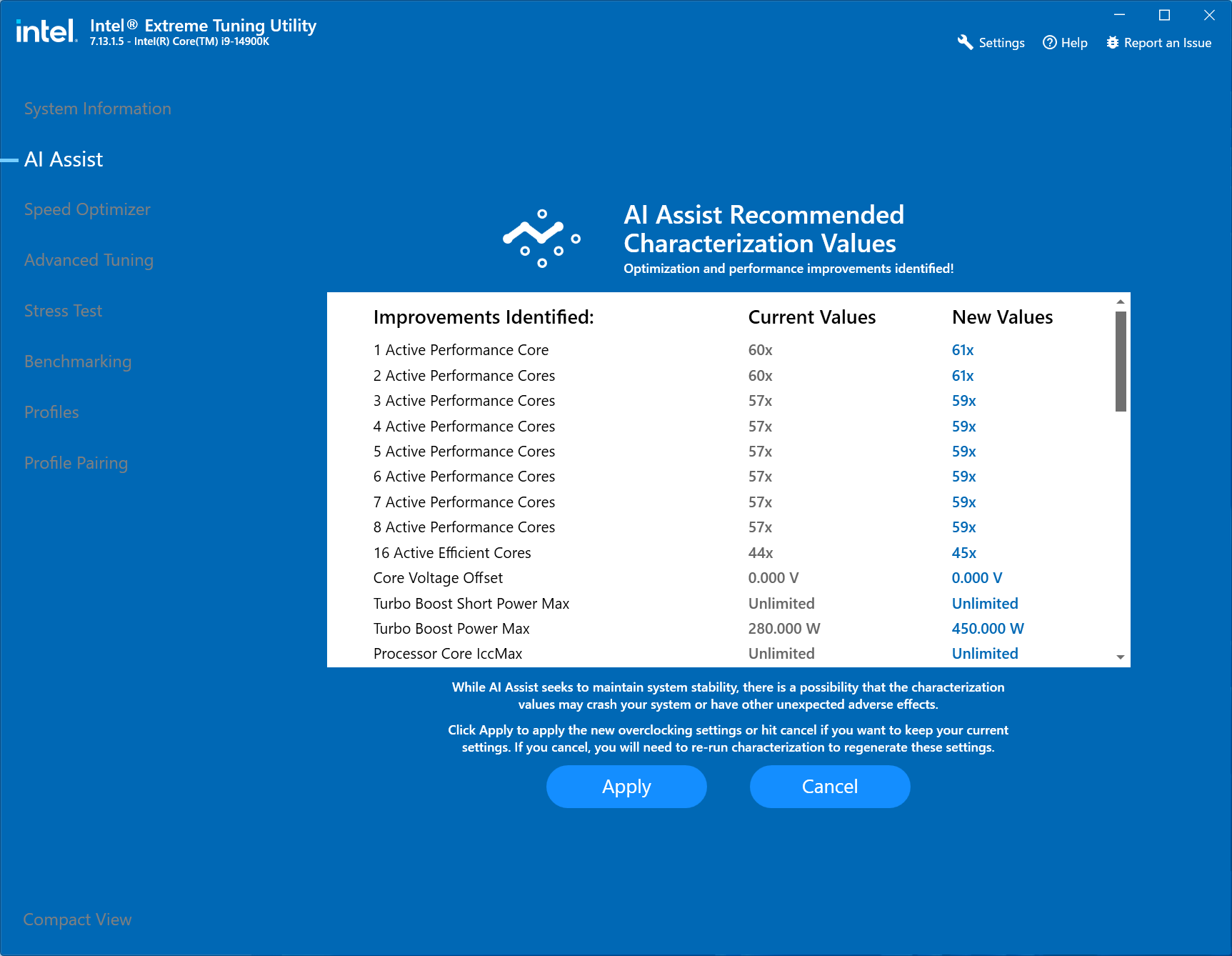Viewport: 1232px width, 956px height.
Task: Click new value 0.000 V for Core Voltage Offset
Action: click(x=977, y=578)
